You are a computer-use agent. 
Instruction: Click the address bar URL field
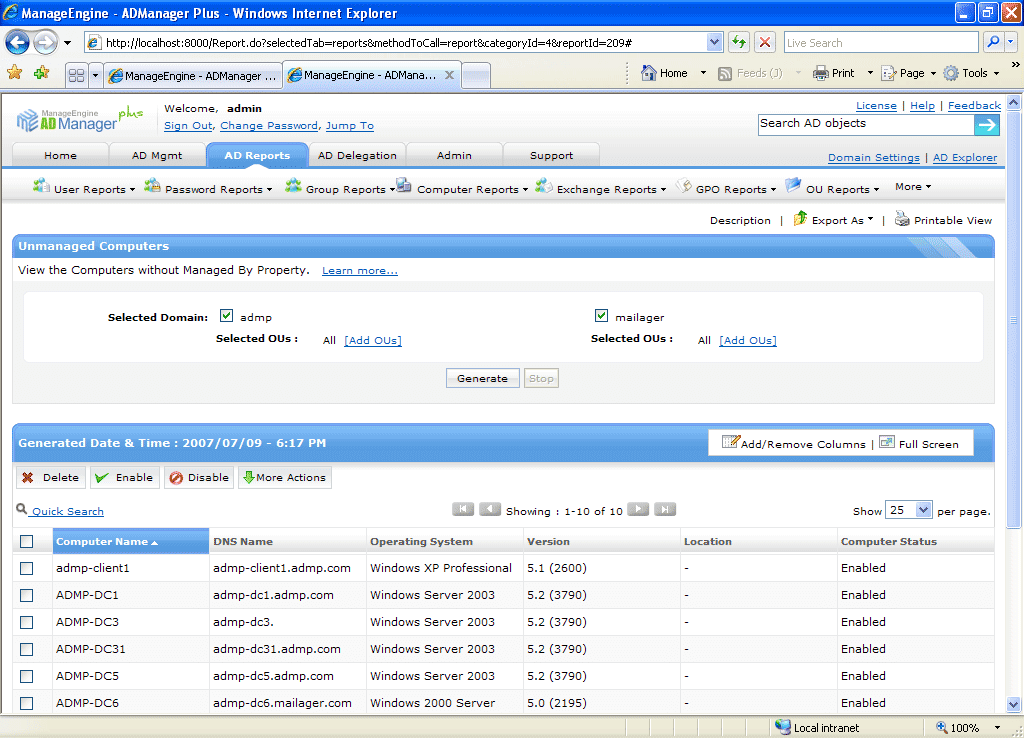coord(400,42)
